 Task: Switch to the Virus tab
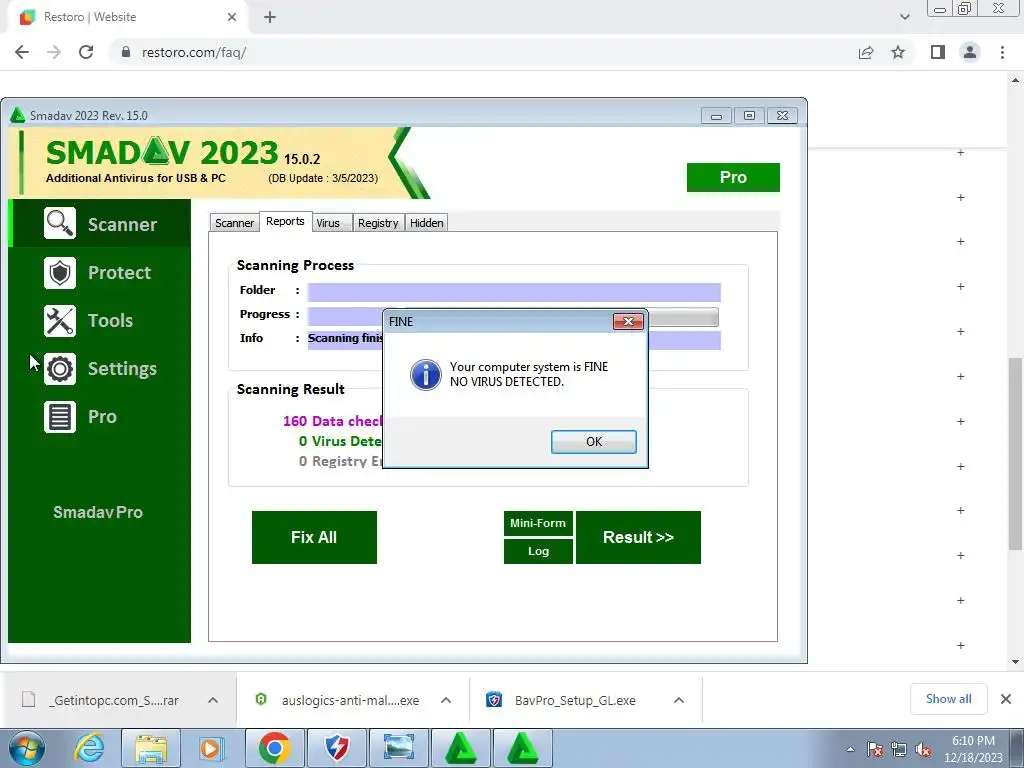[x=332, y=223]
